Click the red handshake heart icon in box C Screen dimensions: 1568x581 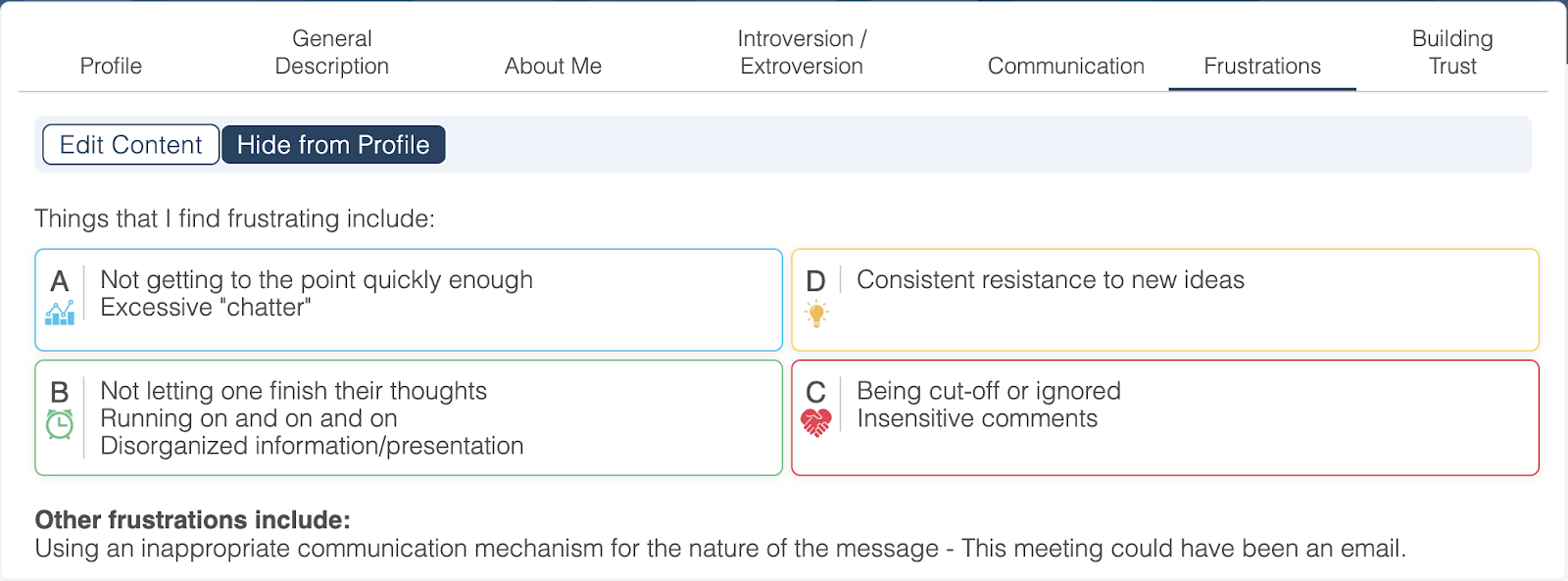pyautogui.click(x=816, y=422)
